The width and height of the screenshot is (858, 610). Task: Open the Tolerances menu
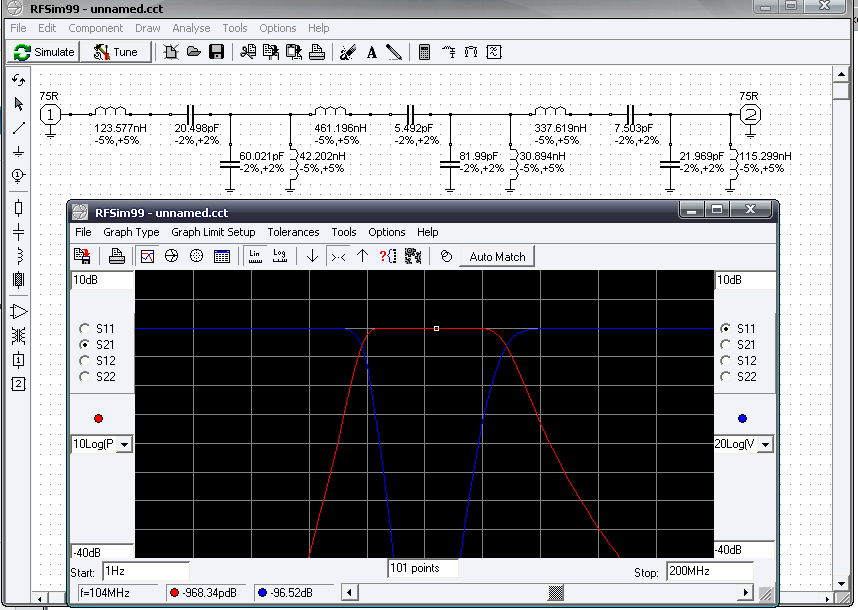click(293, 232)
